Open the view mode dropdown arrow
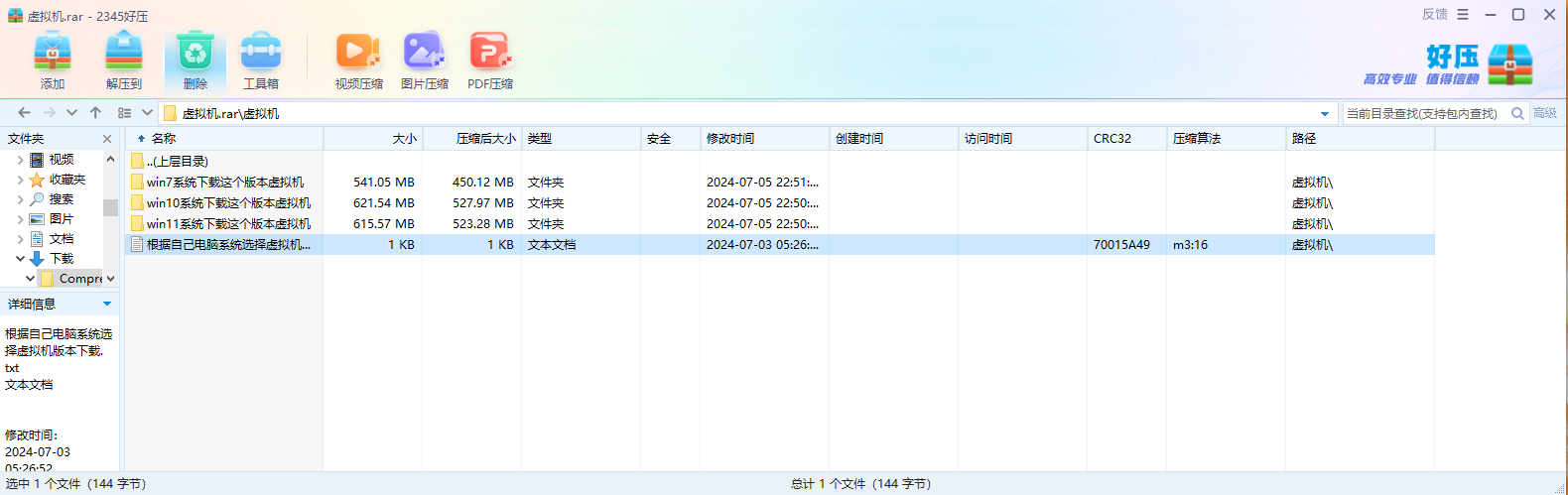Screen dimensions: 1568x495 tap(147, 113)
